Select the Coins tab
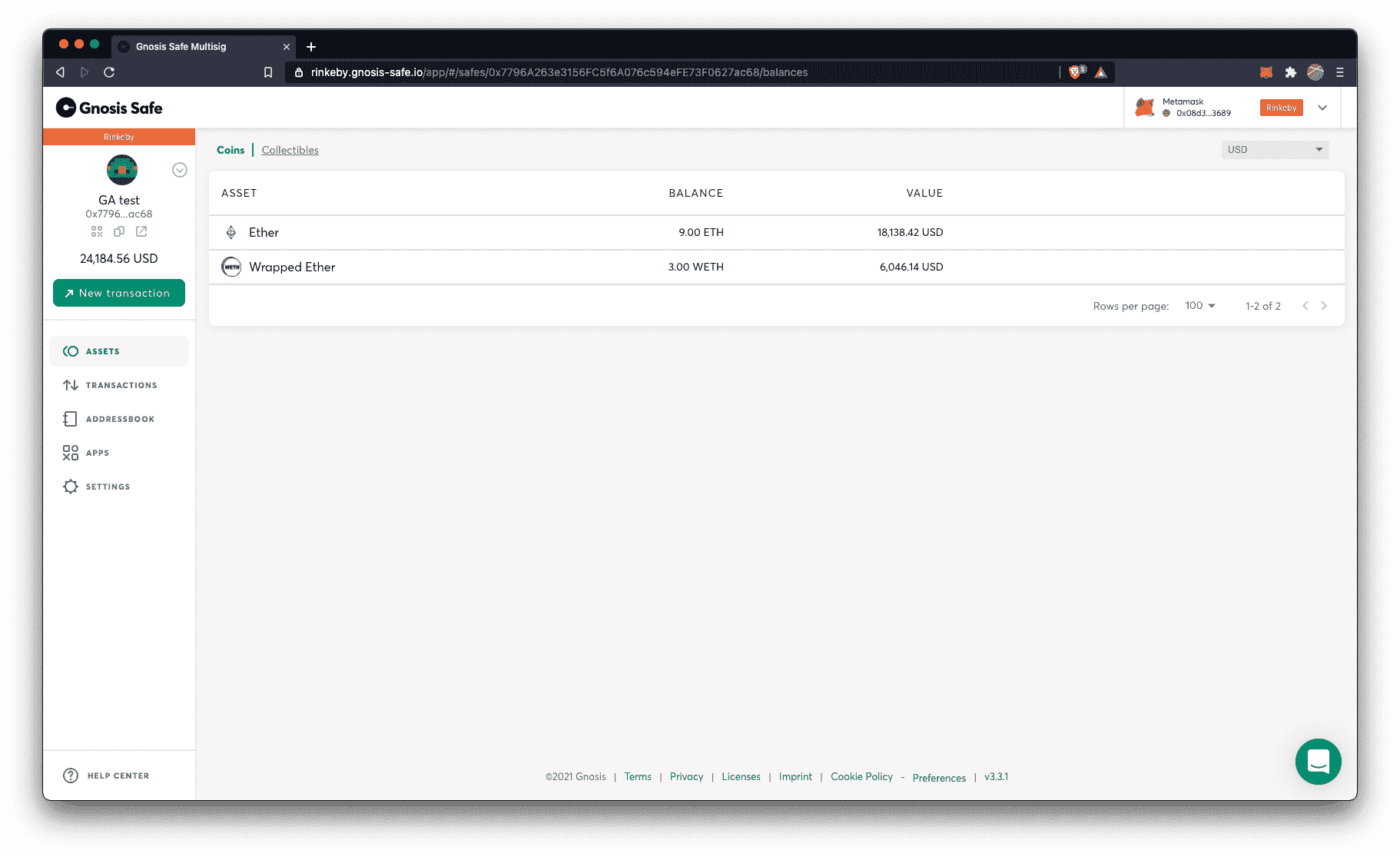This screenshot has width=1400, height=857. (231, 150)
